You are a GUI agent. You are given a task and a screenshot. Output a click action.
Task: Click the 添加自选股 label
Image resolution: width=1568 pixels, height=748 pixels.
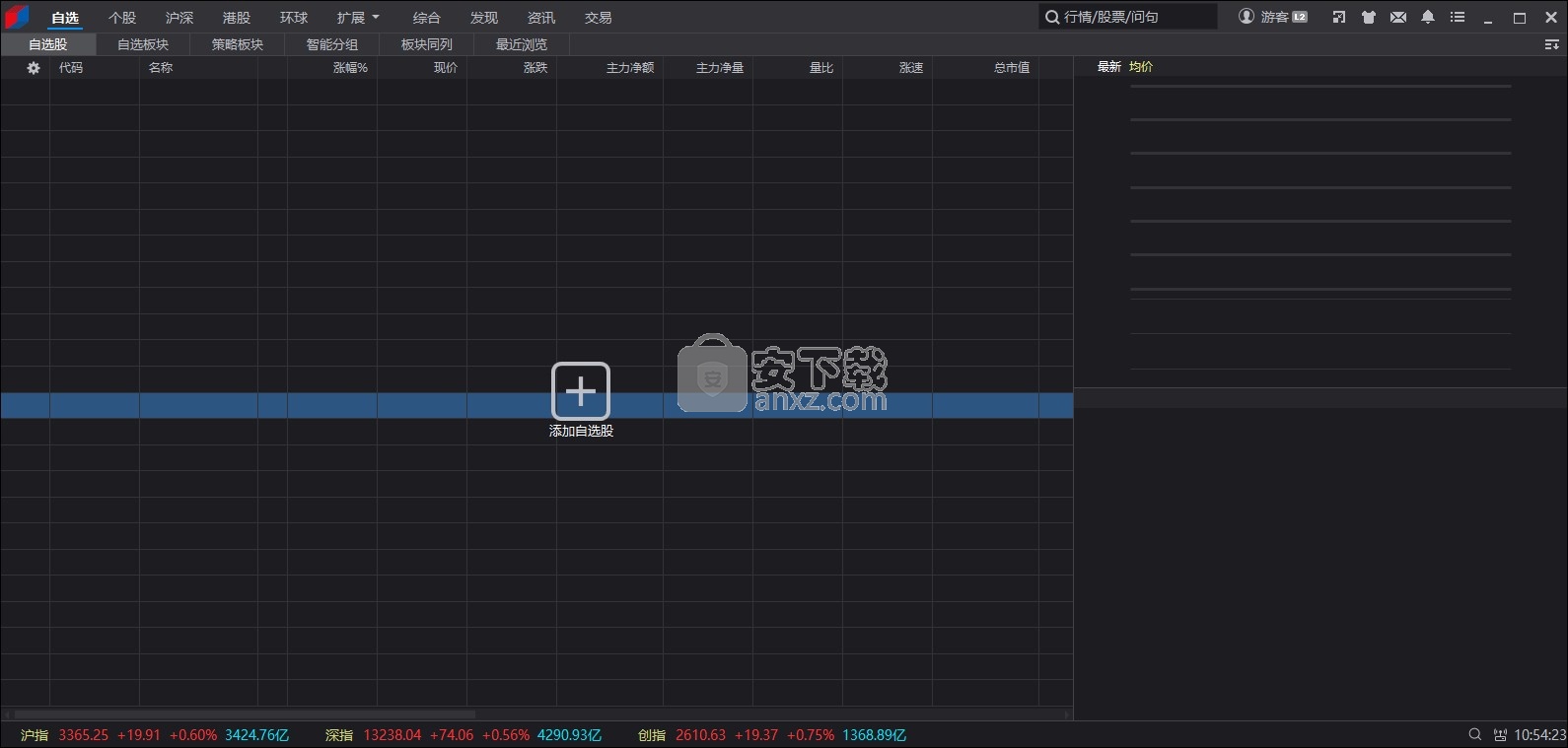coord(581,431)
